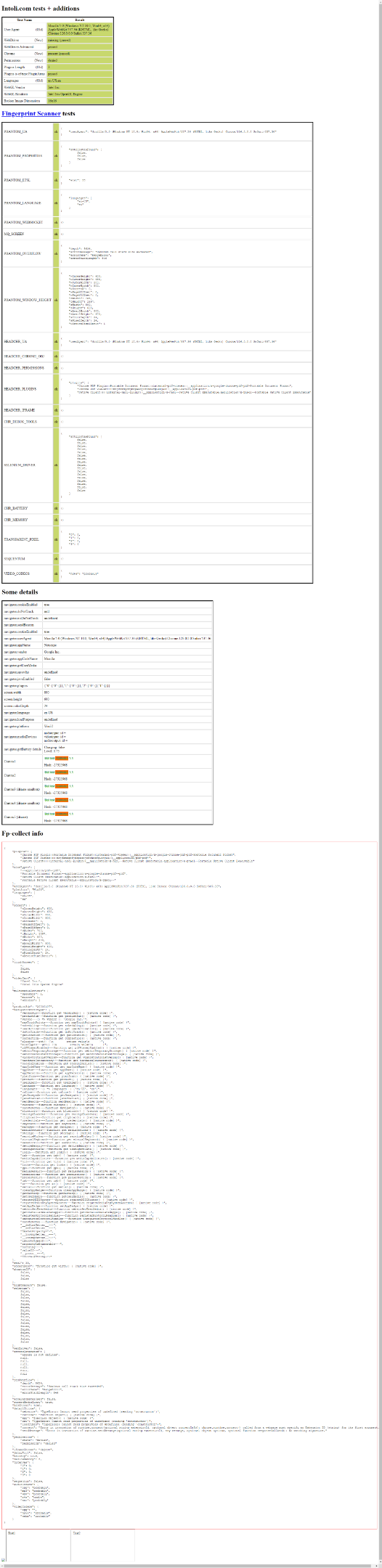Viewport: 382px width, 1568px height.
Task: Select the WebGL Vendor row label
Action: tap(15, 87)
